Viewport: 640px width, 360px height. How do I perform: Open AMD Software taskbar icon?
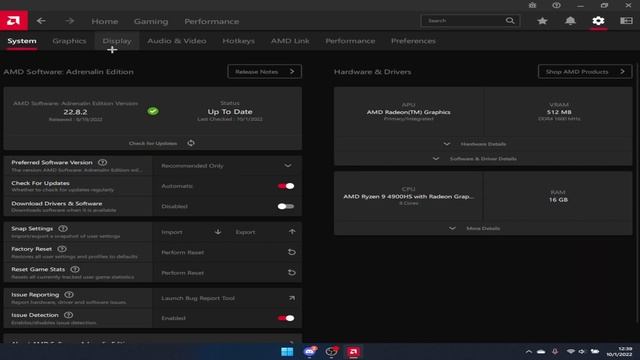(x=353, y=351)
